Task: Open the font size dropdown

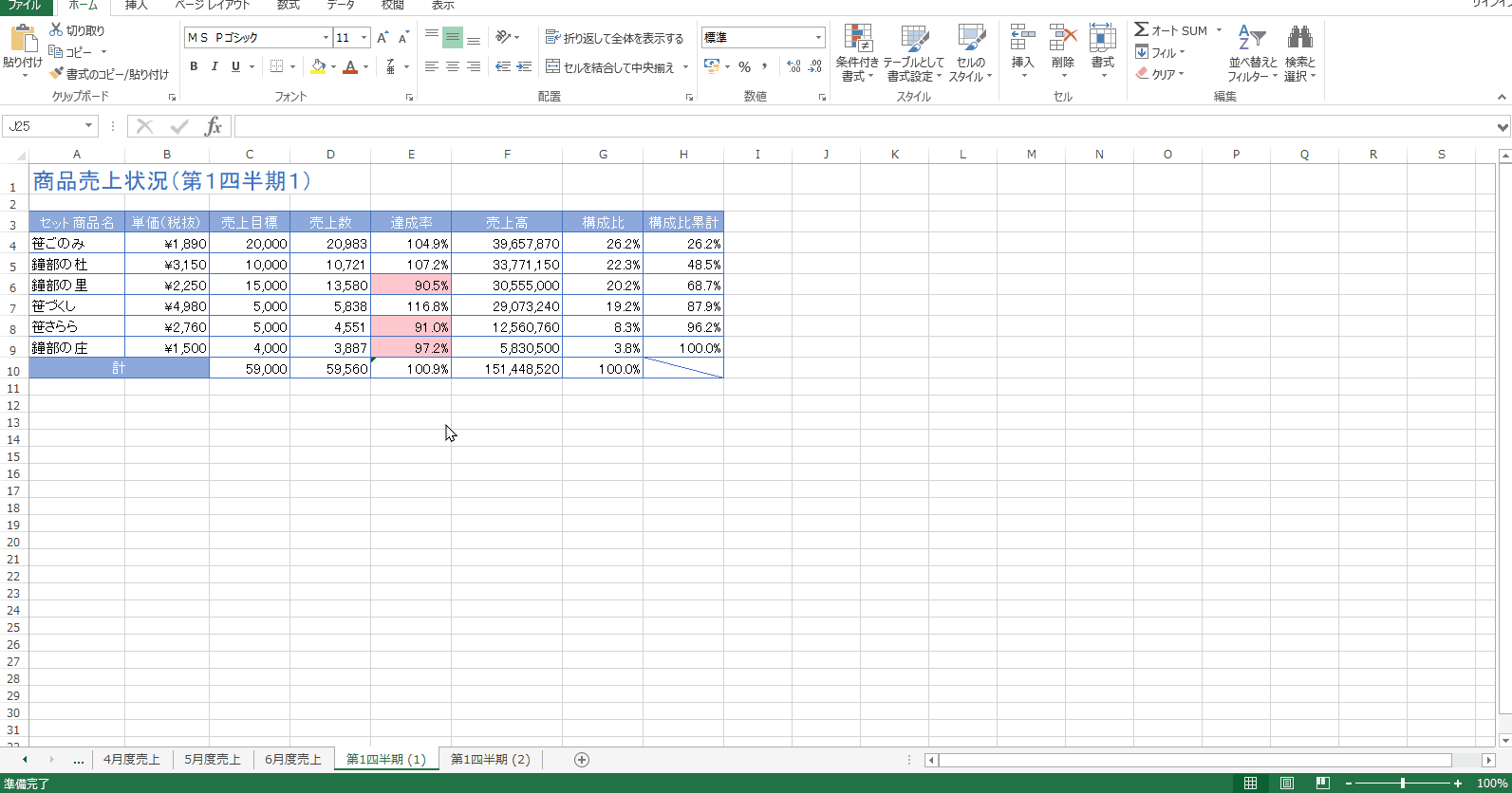Action: click(364, 38)
